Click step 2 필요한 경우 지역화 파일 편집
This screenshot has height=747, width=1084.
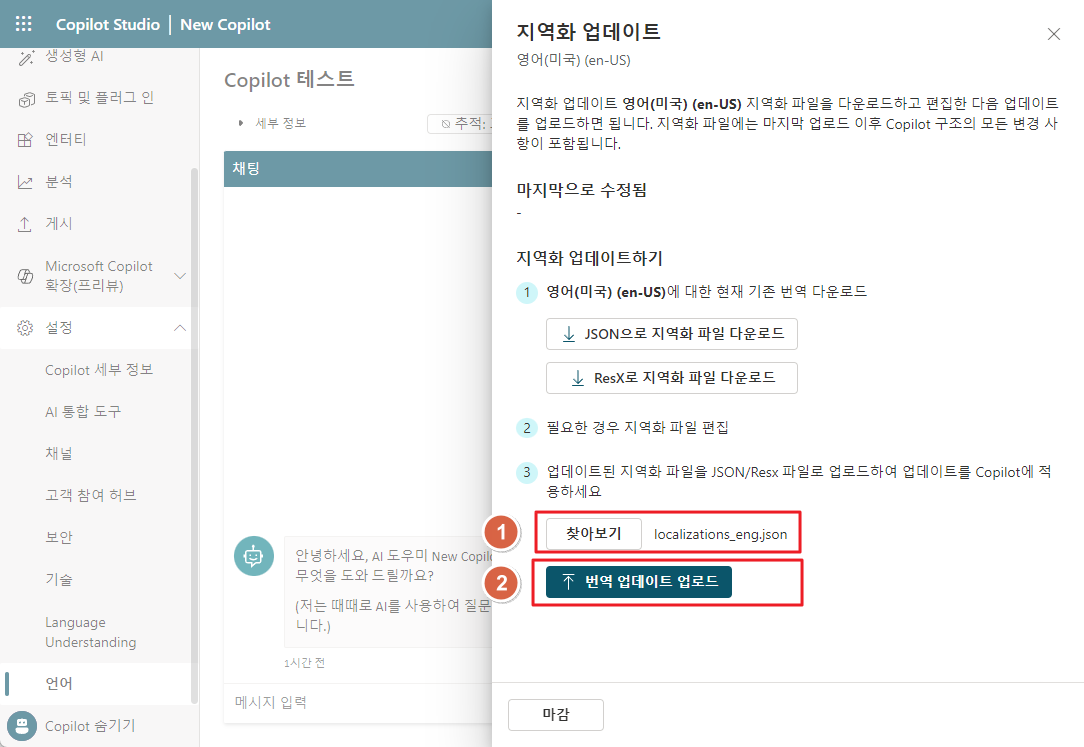[637, 428]
